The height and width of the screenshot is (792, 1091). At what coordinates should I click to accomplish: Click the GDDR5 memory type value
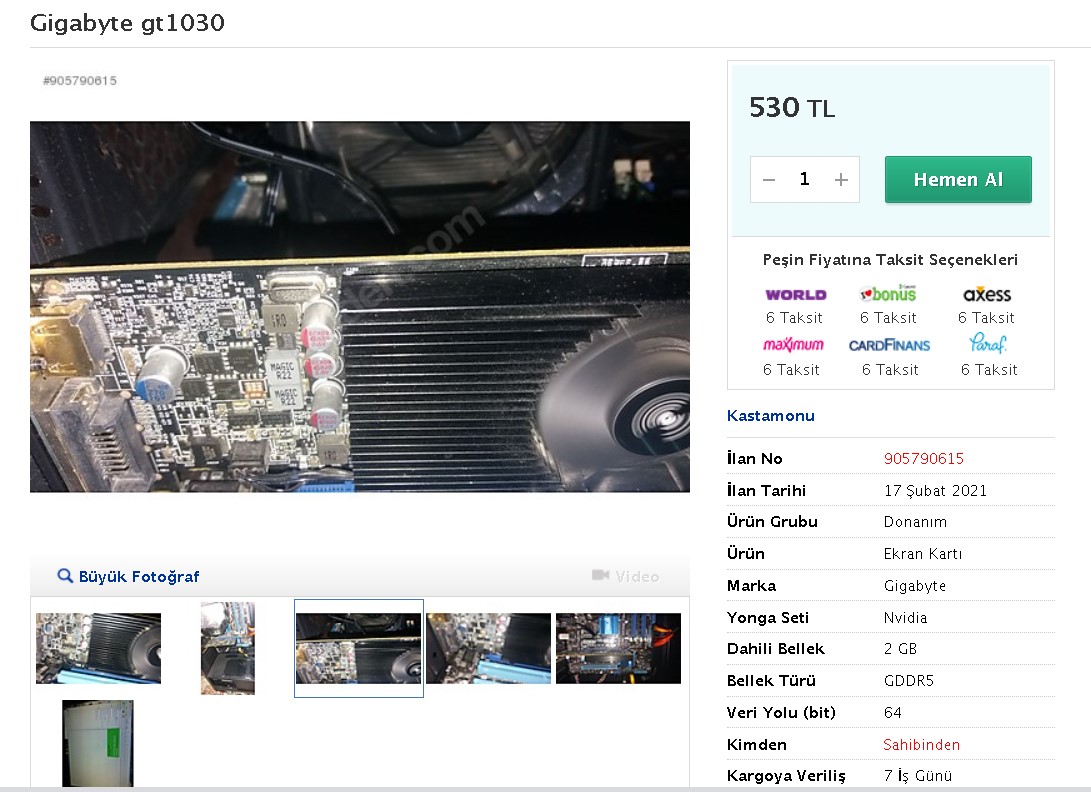coord(909,681)
